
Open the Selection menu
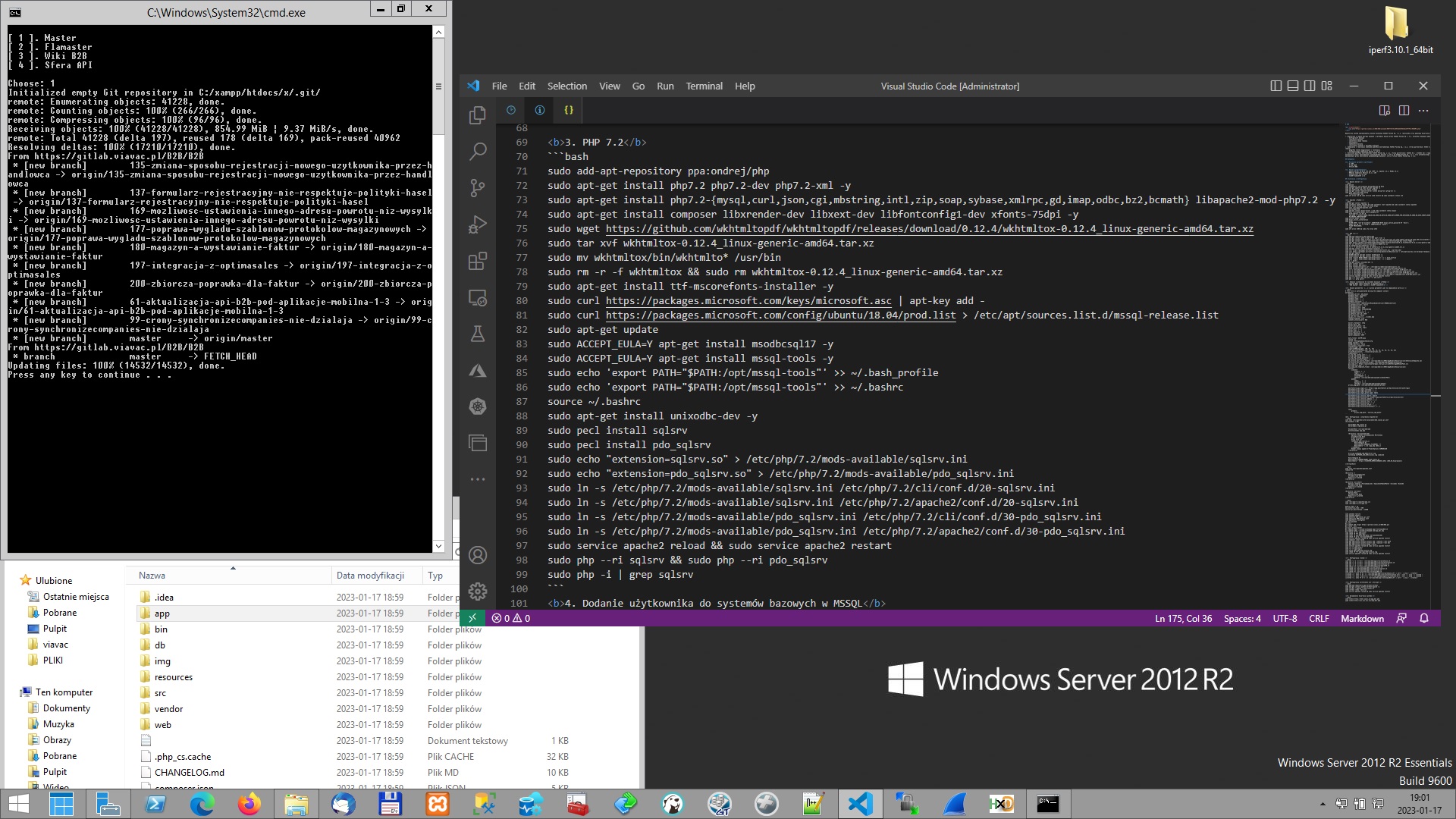(566, 86)
